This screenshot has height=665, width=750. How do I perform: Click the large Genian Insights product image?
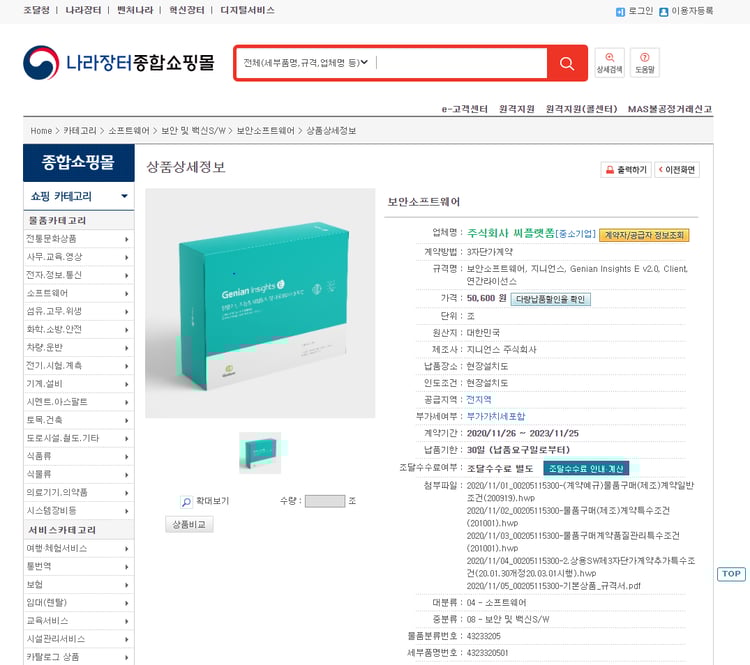click(260, 303)
